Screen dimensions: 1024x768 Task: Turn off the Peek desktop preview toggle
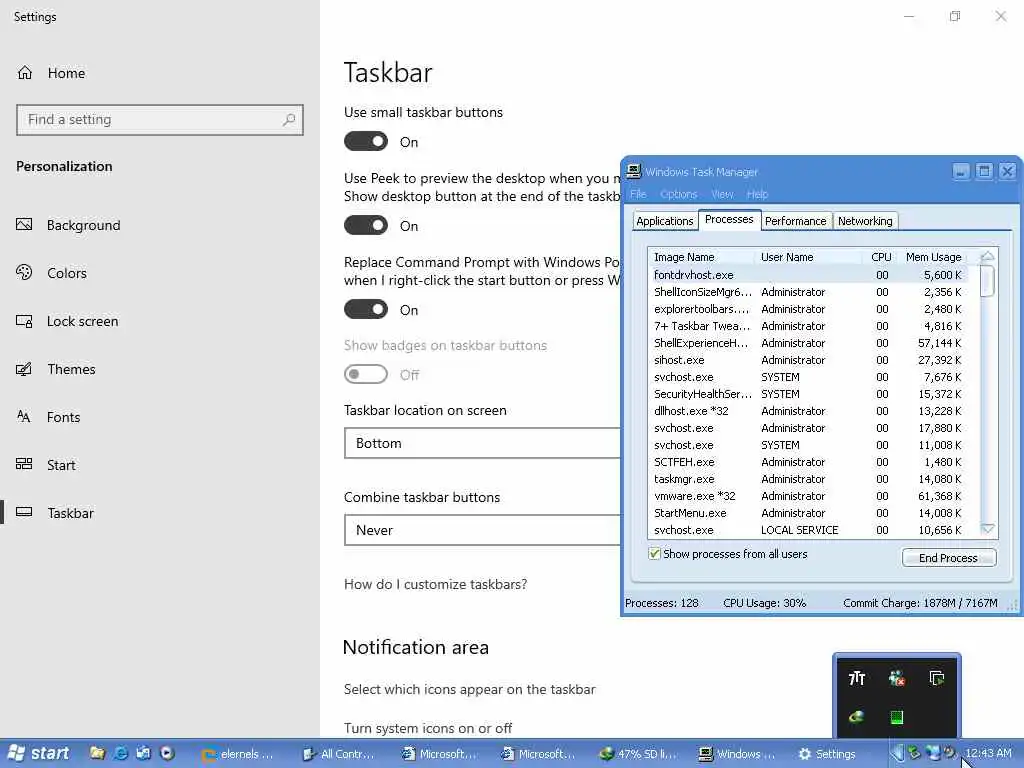[366, 225]
